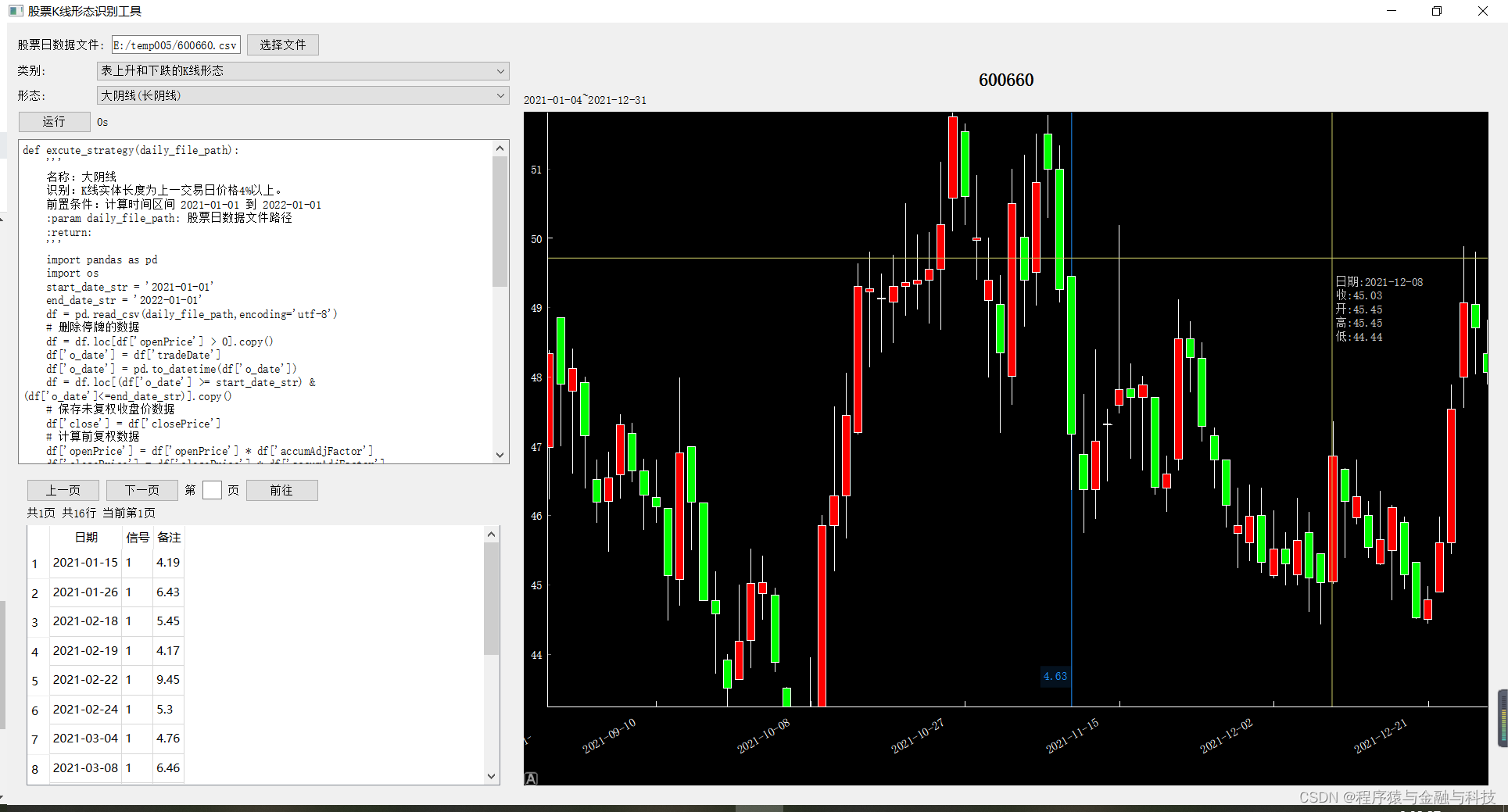
Task: Click the 5.3 remark cell
Action: pyautogui.click(x=168, y=710)
